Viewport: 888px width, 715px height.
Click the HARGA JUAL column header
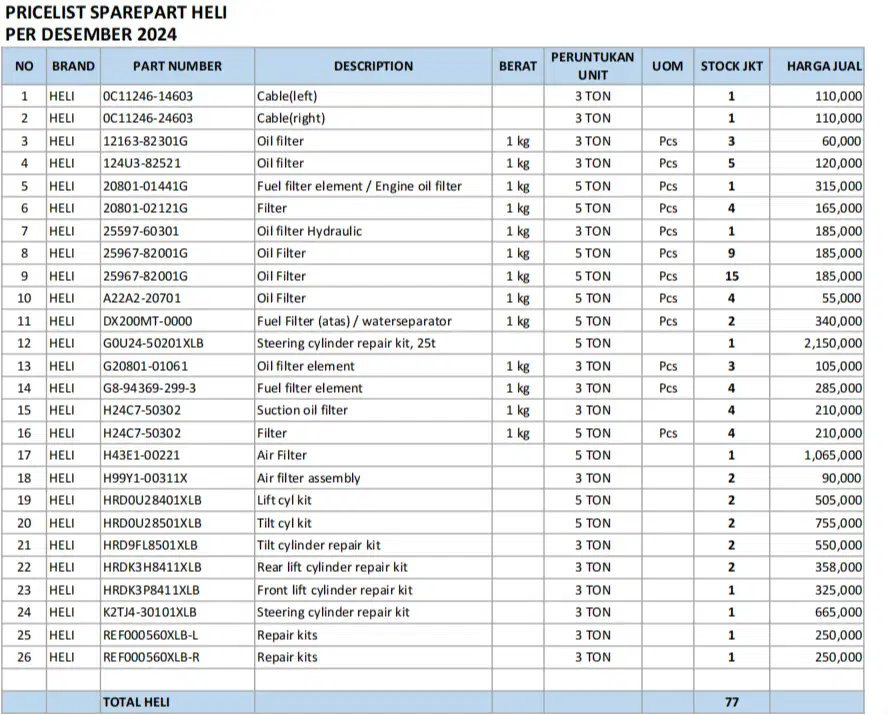tap(824, 66)
